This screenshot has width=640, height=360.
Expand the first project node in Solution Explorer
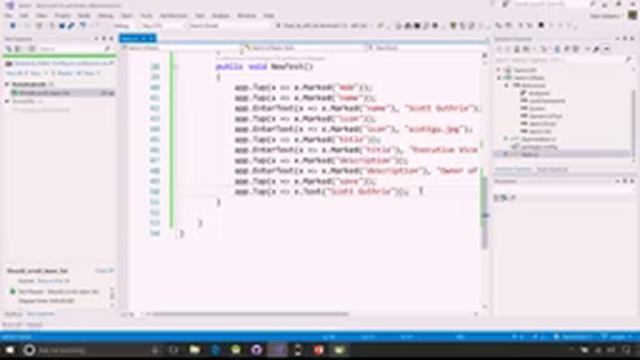tap(498, 70)
